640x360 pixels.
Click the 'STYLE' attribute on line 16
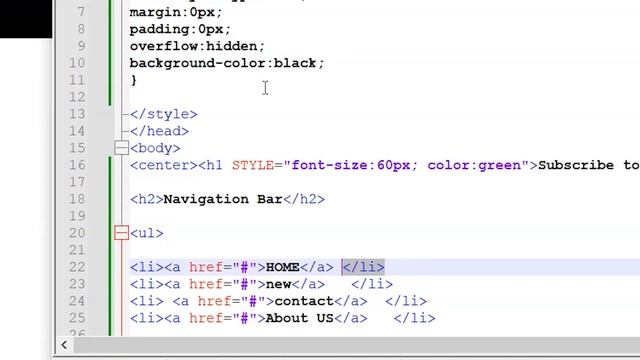(x=253, y=165)
